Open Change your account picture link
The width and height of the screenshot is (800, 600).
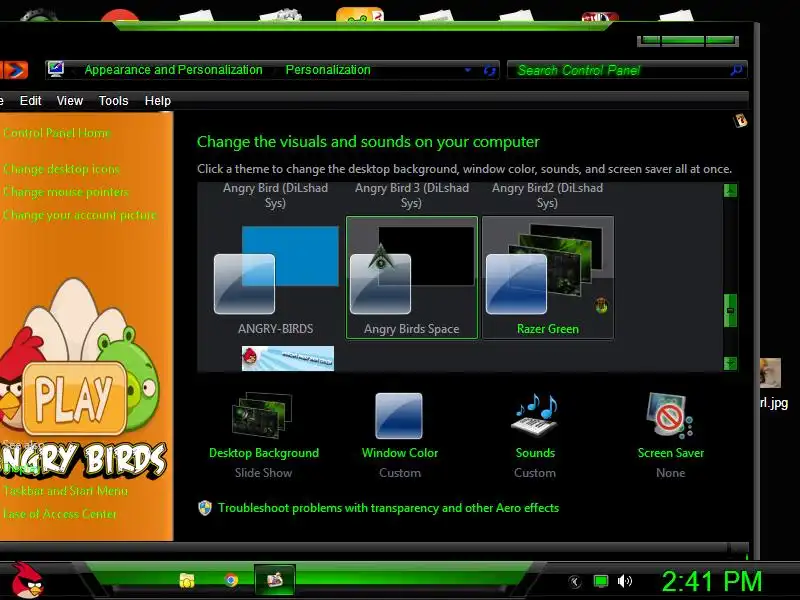80,215
